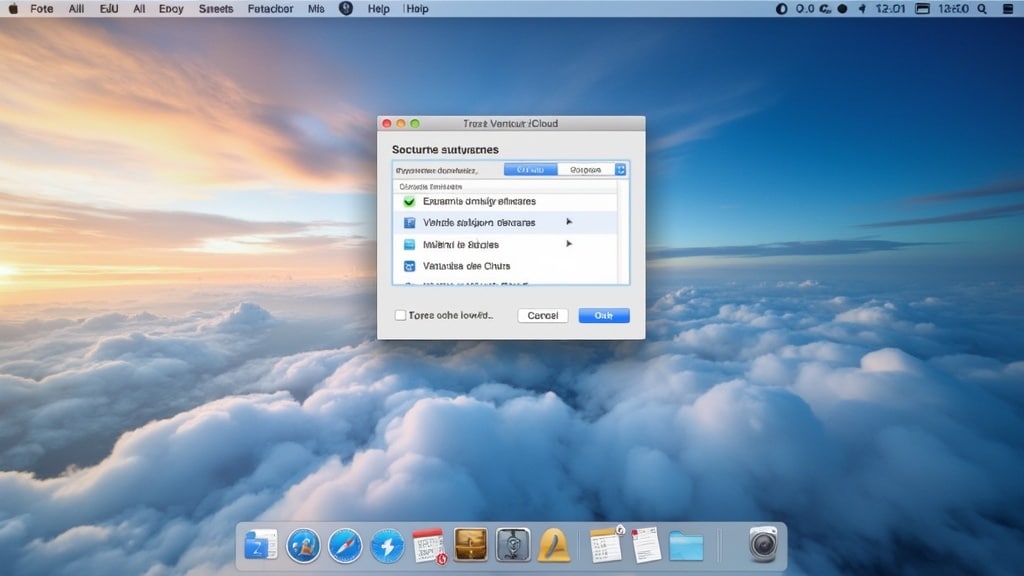
Task: Select the white 'Sopcee' segment tab in dialog
Action: (x=585, y=169)
